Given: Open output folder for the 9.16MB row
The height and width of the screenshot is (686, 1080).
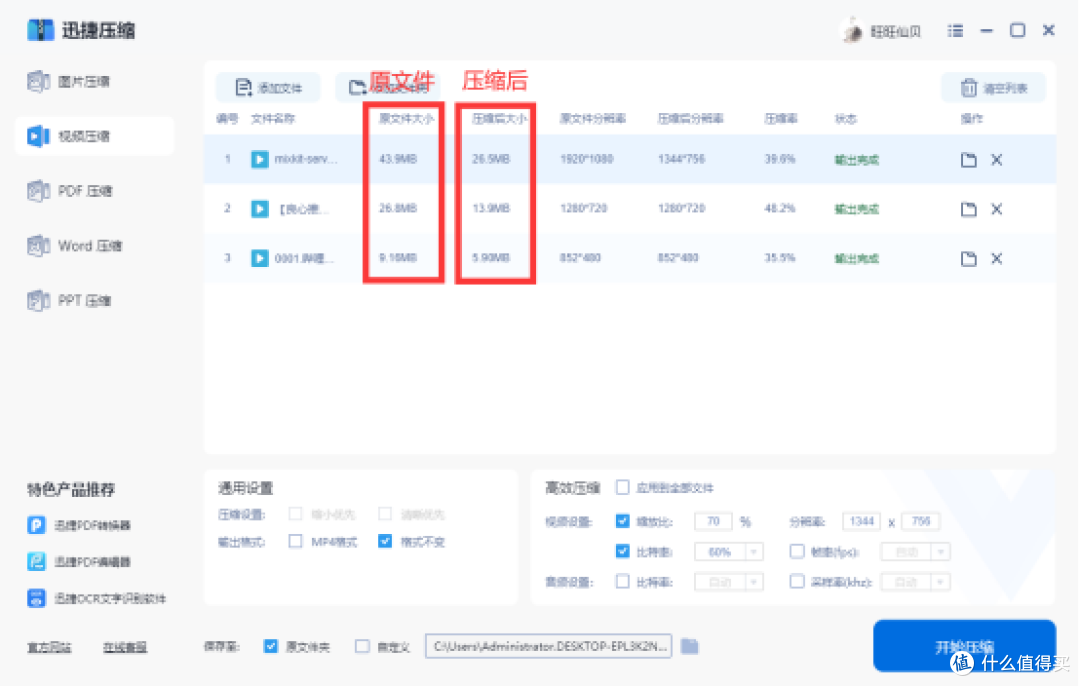Looking at the screenshot, I should click(x=968, y=259).
